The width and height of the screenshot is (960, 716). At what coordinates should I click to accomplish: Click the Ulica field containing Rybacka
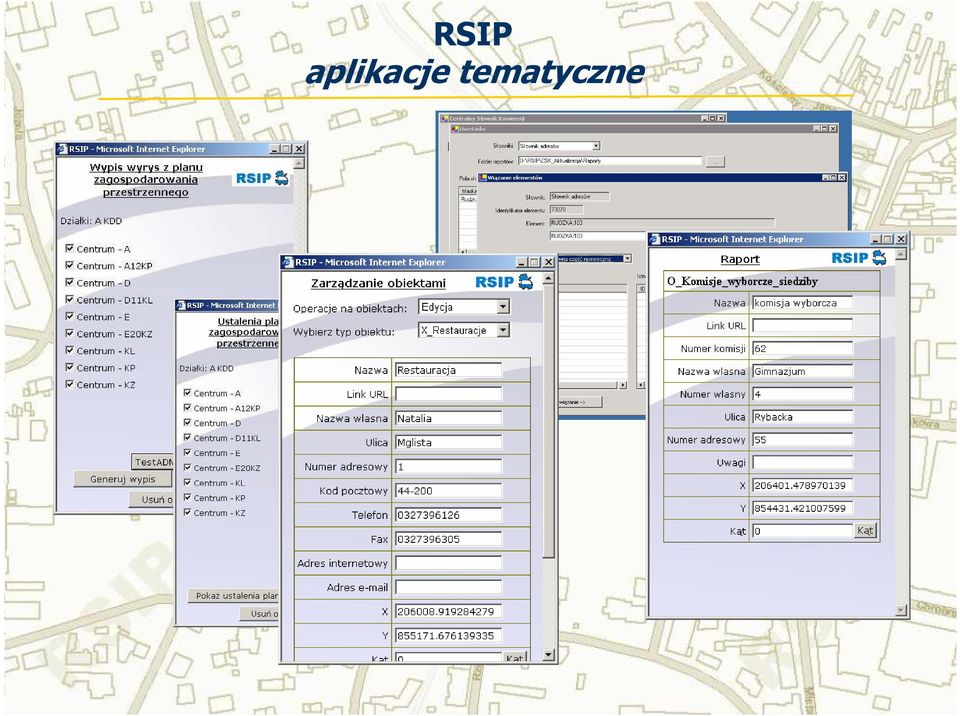802,417
